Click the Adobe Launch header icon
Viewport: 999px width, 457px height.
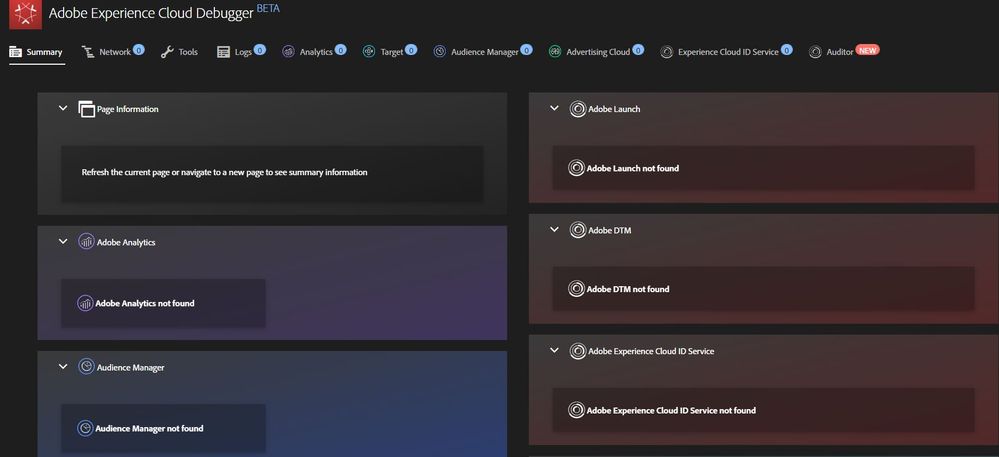pyautogui.click(x=578, y=109)
